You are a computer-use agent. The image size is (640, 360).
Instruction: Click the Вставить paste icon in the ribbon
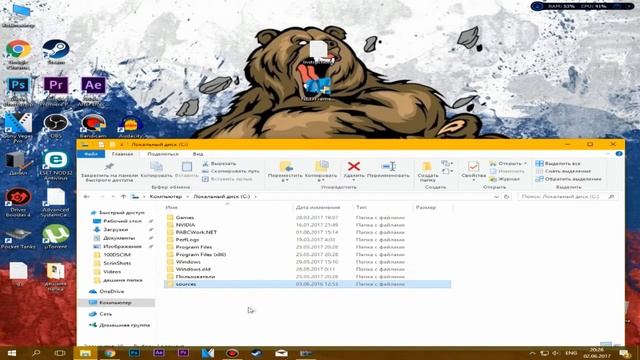click(187, 170)
